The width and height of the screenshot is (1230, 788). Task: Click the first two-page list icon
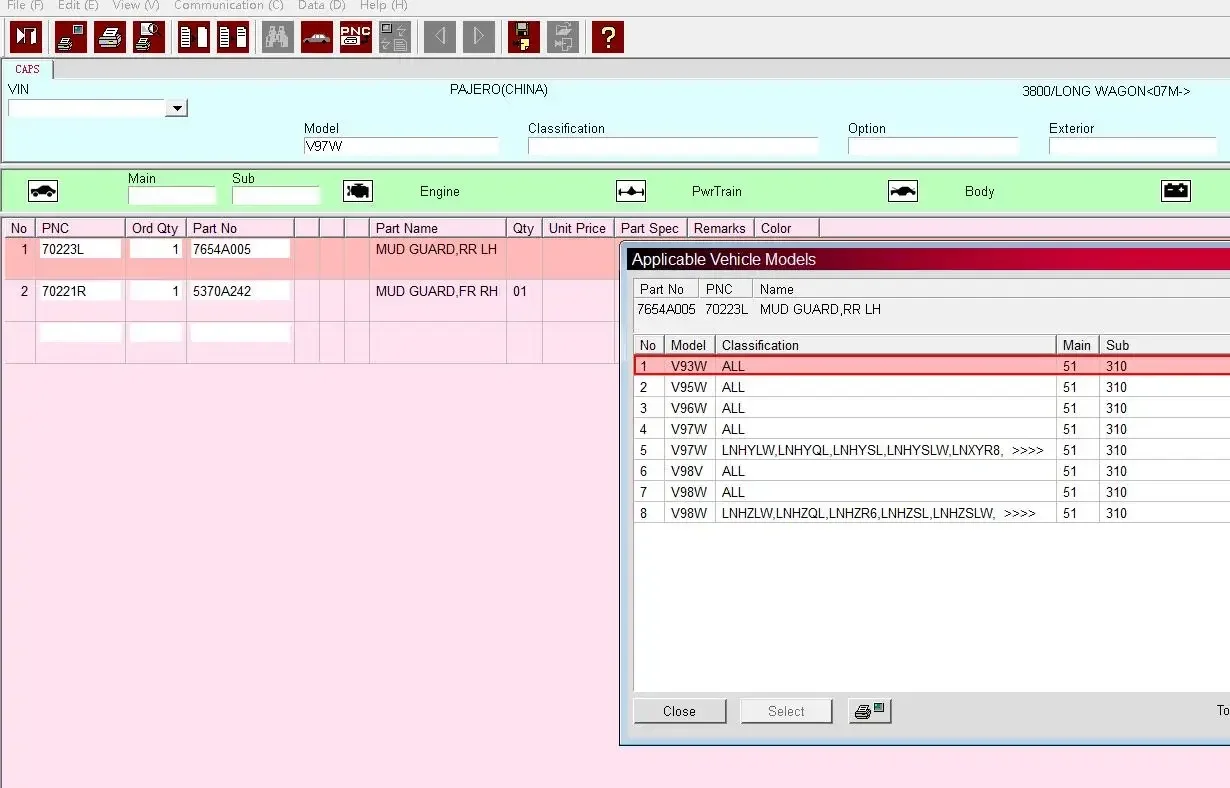[193, 37]
